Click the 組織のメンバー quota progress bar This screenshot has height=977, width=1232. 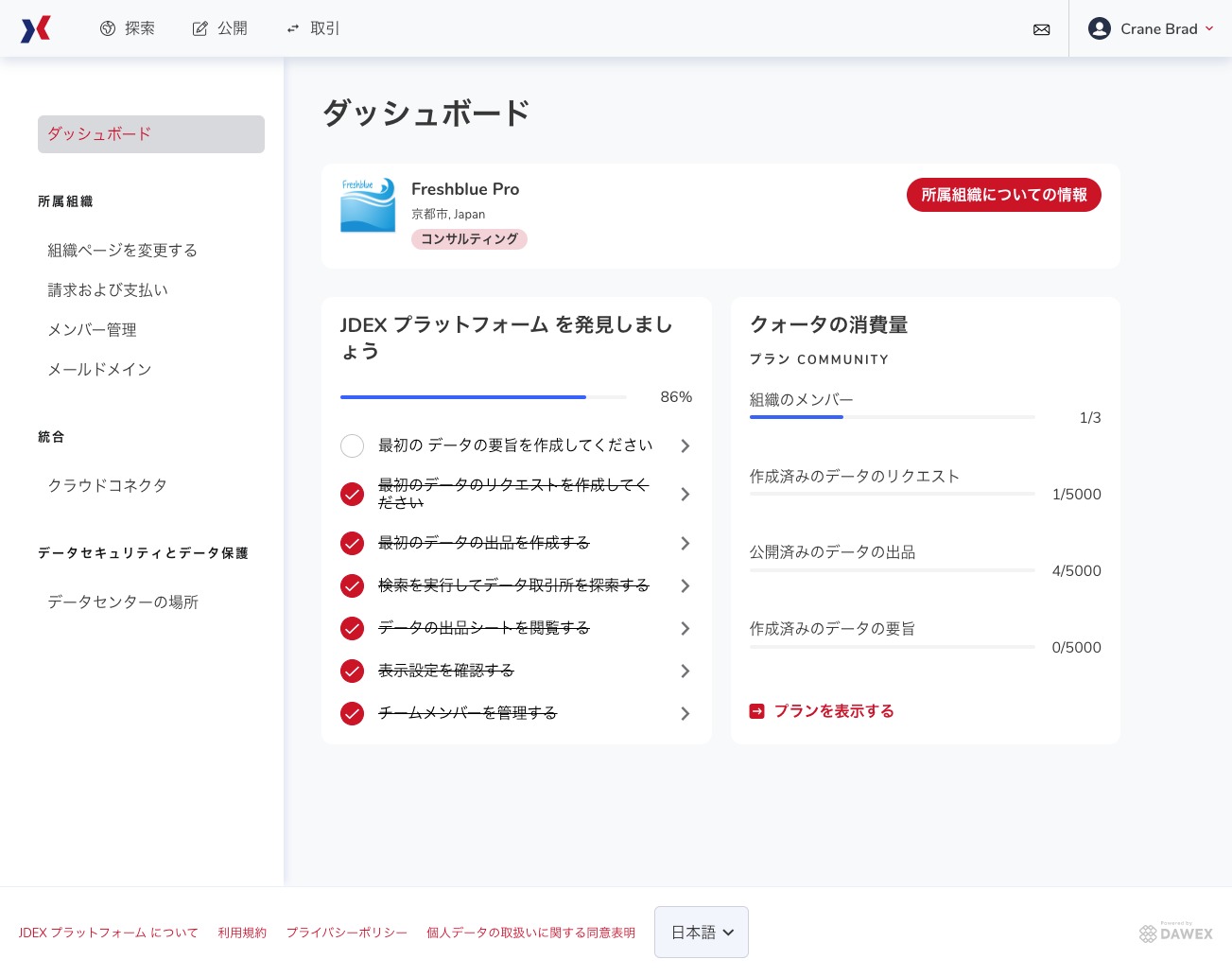point(893,417)
